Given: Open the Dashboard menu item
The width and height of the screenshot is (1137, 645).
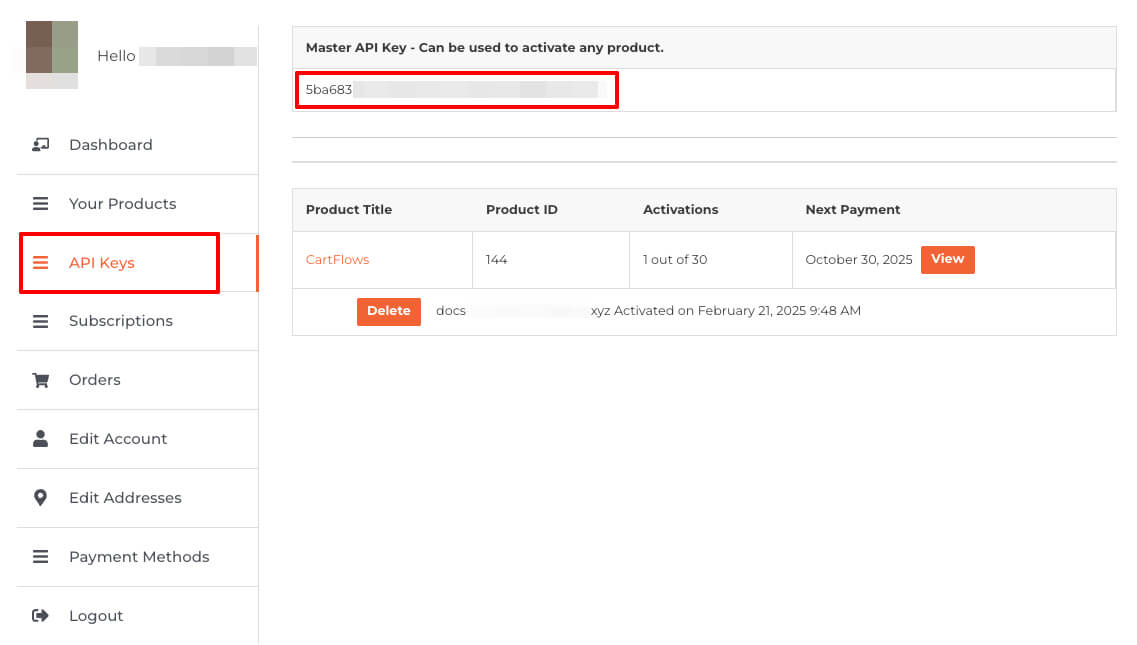Looking at the screenshot, I should pos(110,145).
